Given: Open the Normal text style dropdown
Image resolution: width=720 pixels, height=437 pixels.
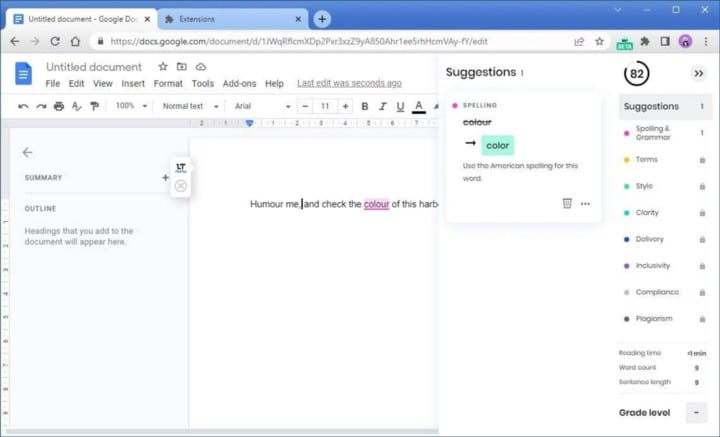Looking at the screenshot, I should click(191, 106).
